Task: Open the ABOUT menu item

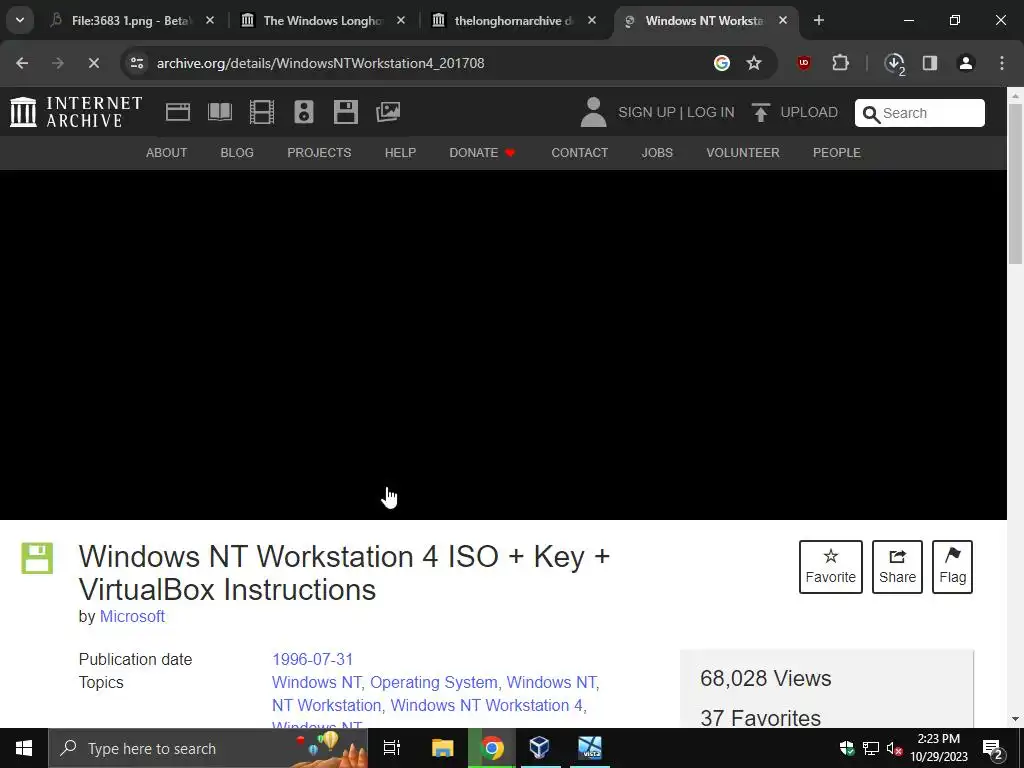Action: [167, 153]
